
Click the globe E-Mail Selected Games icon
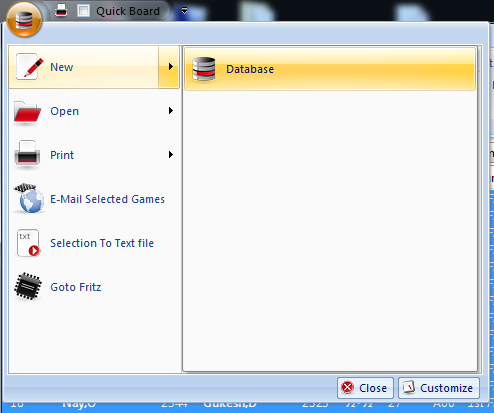pyautogui.click(x=29, y=198)
